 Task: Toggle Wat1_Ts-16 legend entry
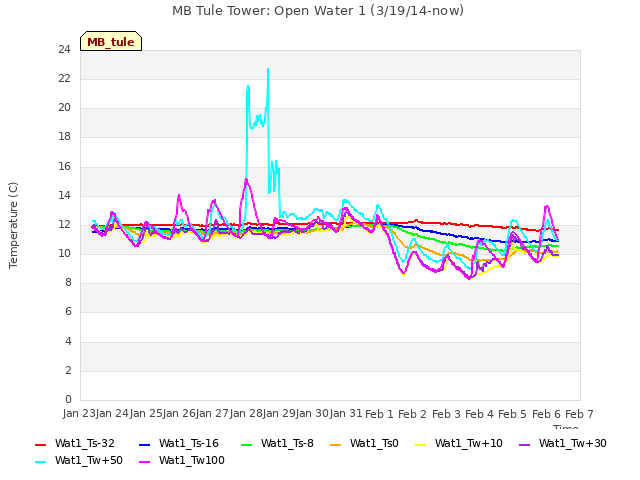point(179,444)
